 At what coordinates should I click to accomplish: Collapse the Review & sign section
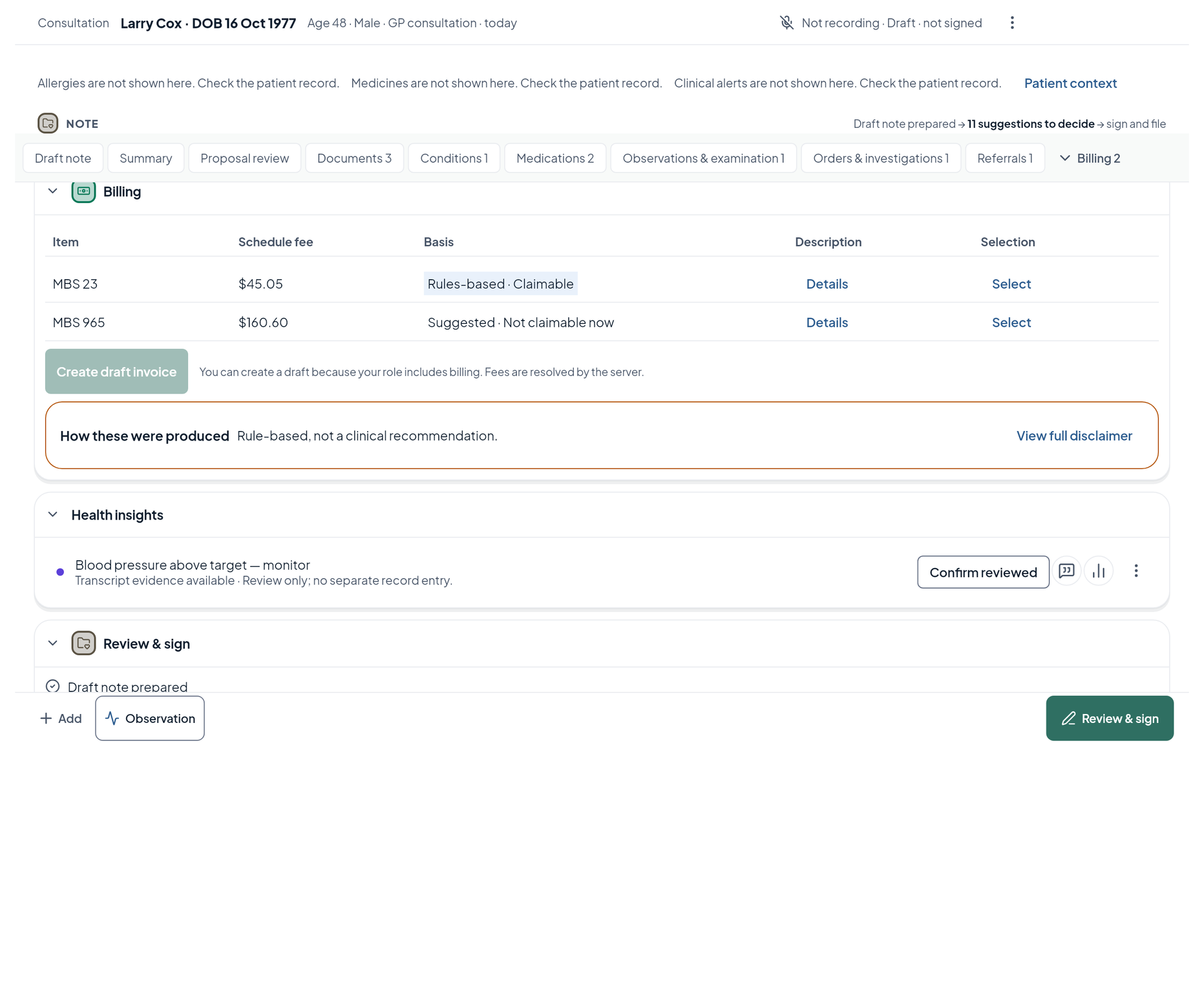click(53, 643)
